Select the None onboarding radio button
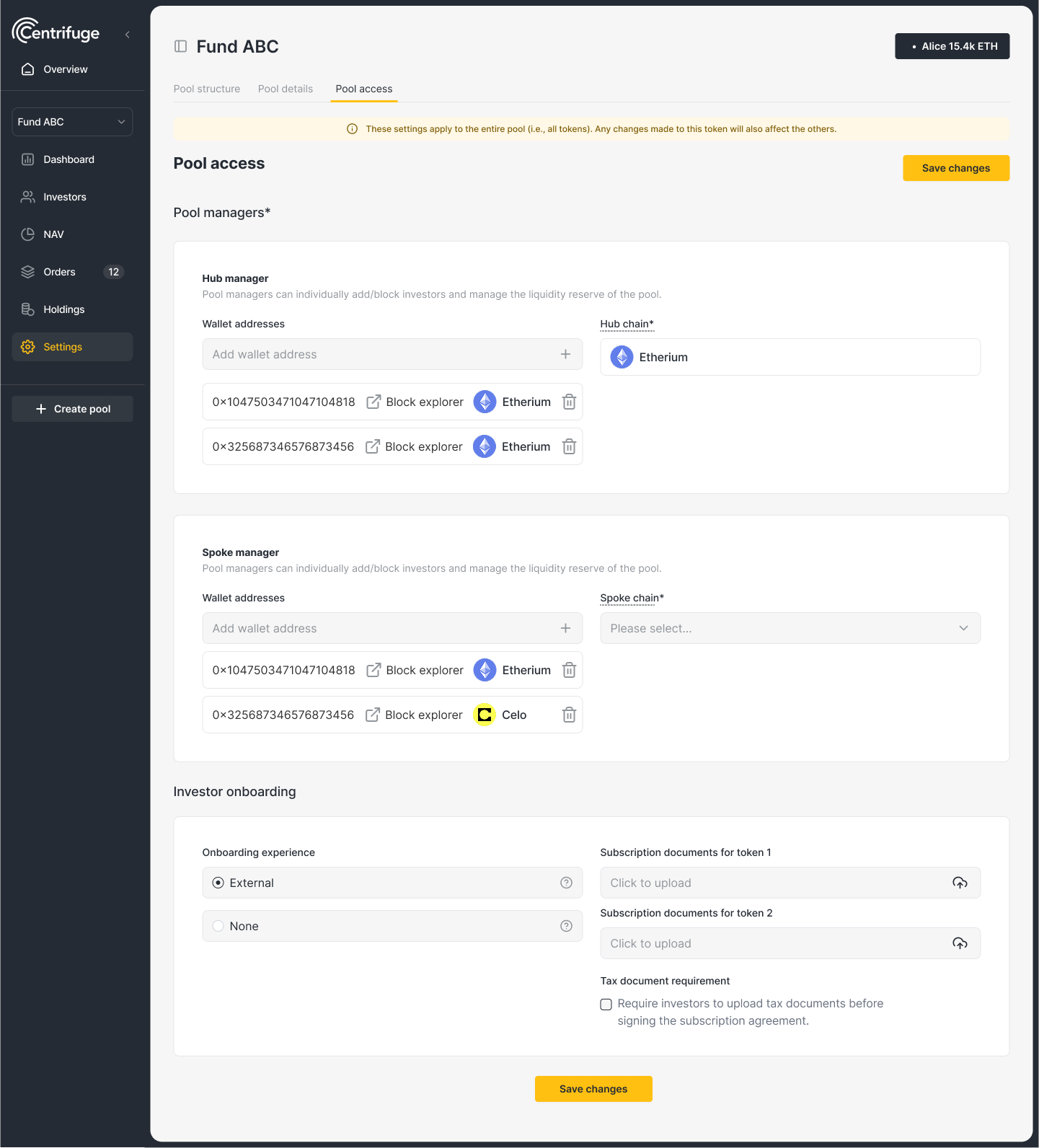1039x1148 pixels. (218, 926)
